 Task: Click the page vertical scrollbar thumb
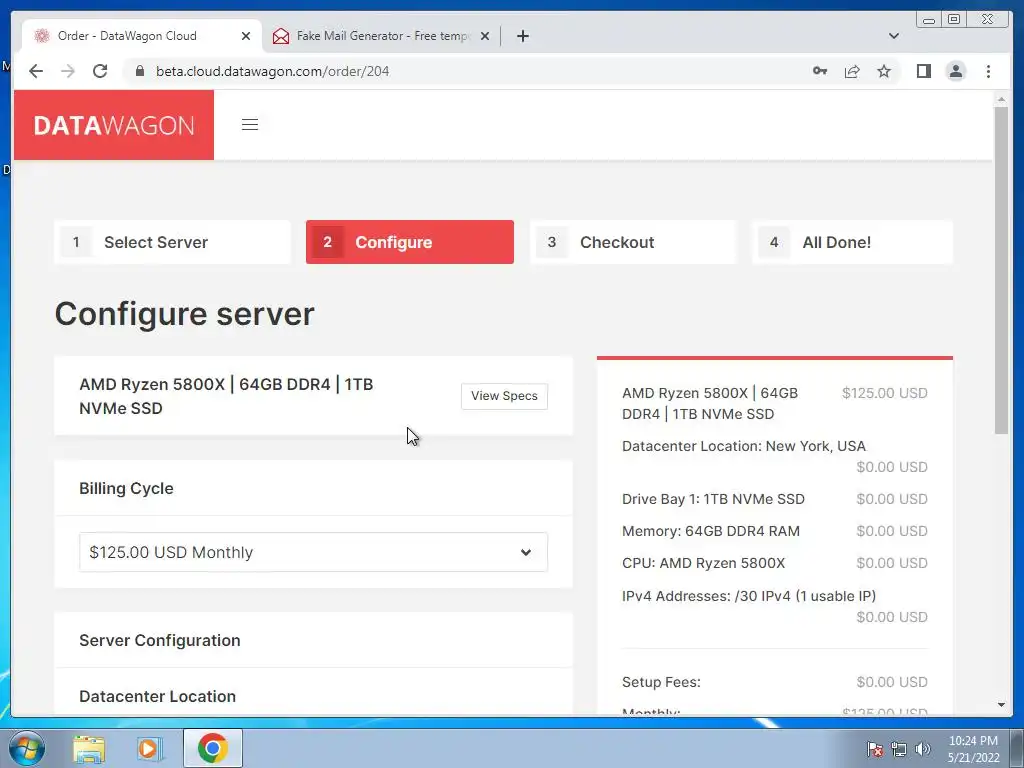[1001, 269]
